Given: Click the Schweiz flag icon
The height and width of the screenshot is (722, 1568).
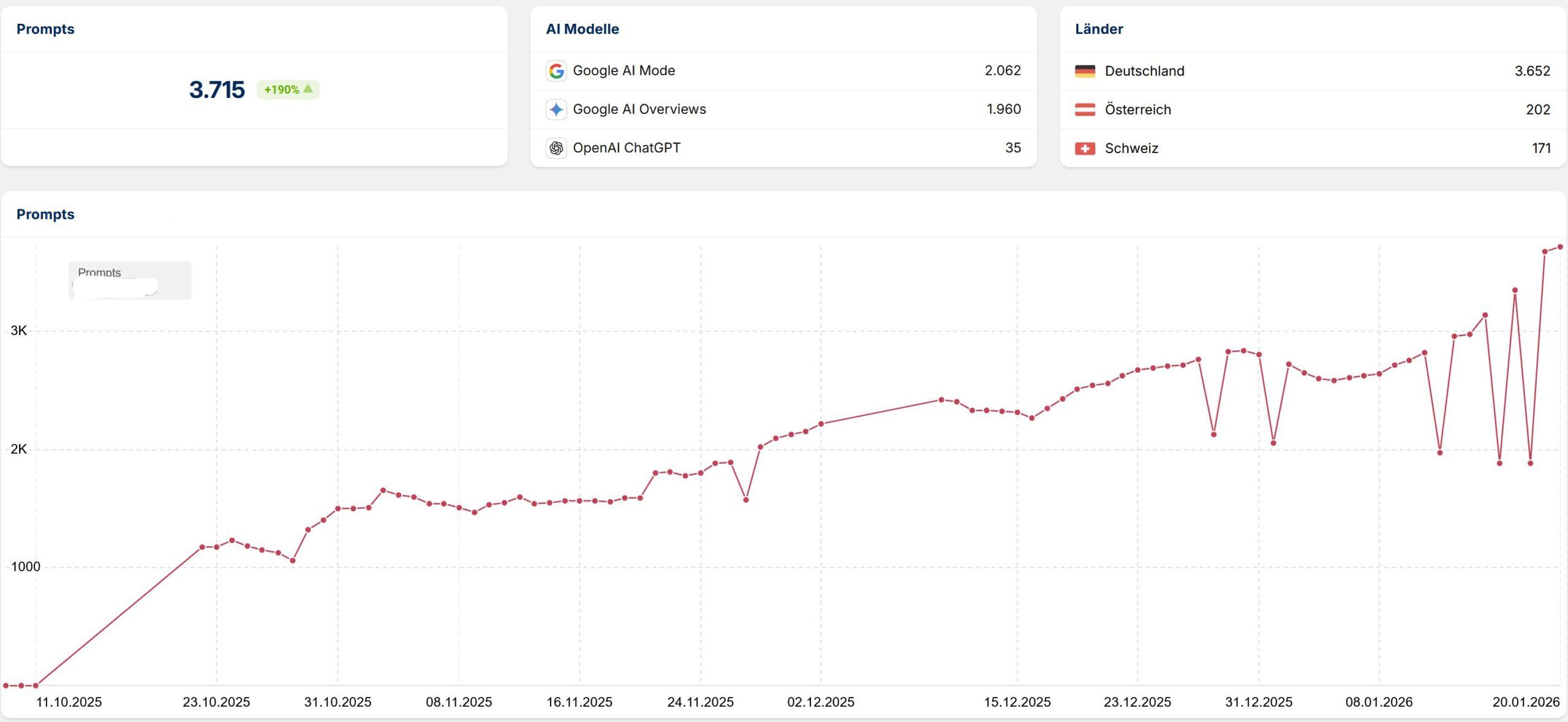Looking at the screenshot, I should (x=1085, y=148).
